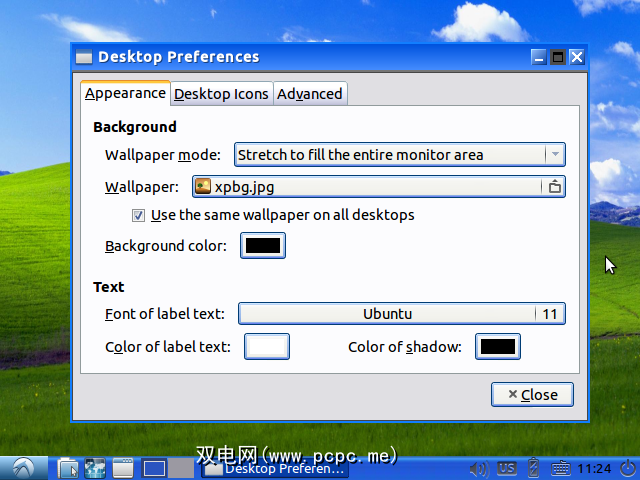Close window via title bar X

pos(577,57)
